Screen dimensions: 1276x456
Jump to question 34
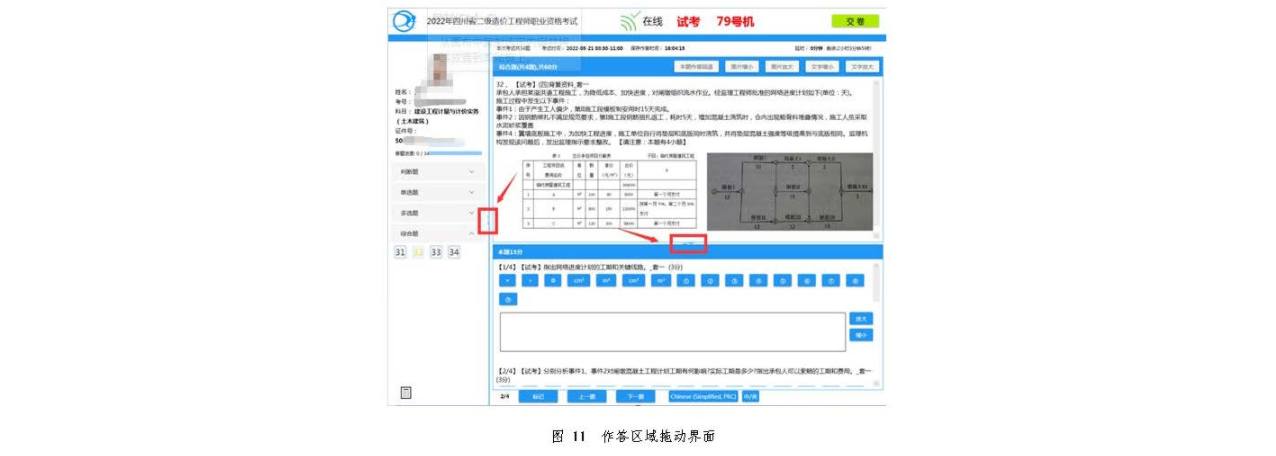point(454,252)
